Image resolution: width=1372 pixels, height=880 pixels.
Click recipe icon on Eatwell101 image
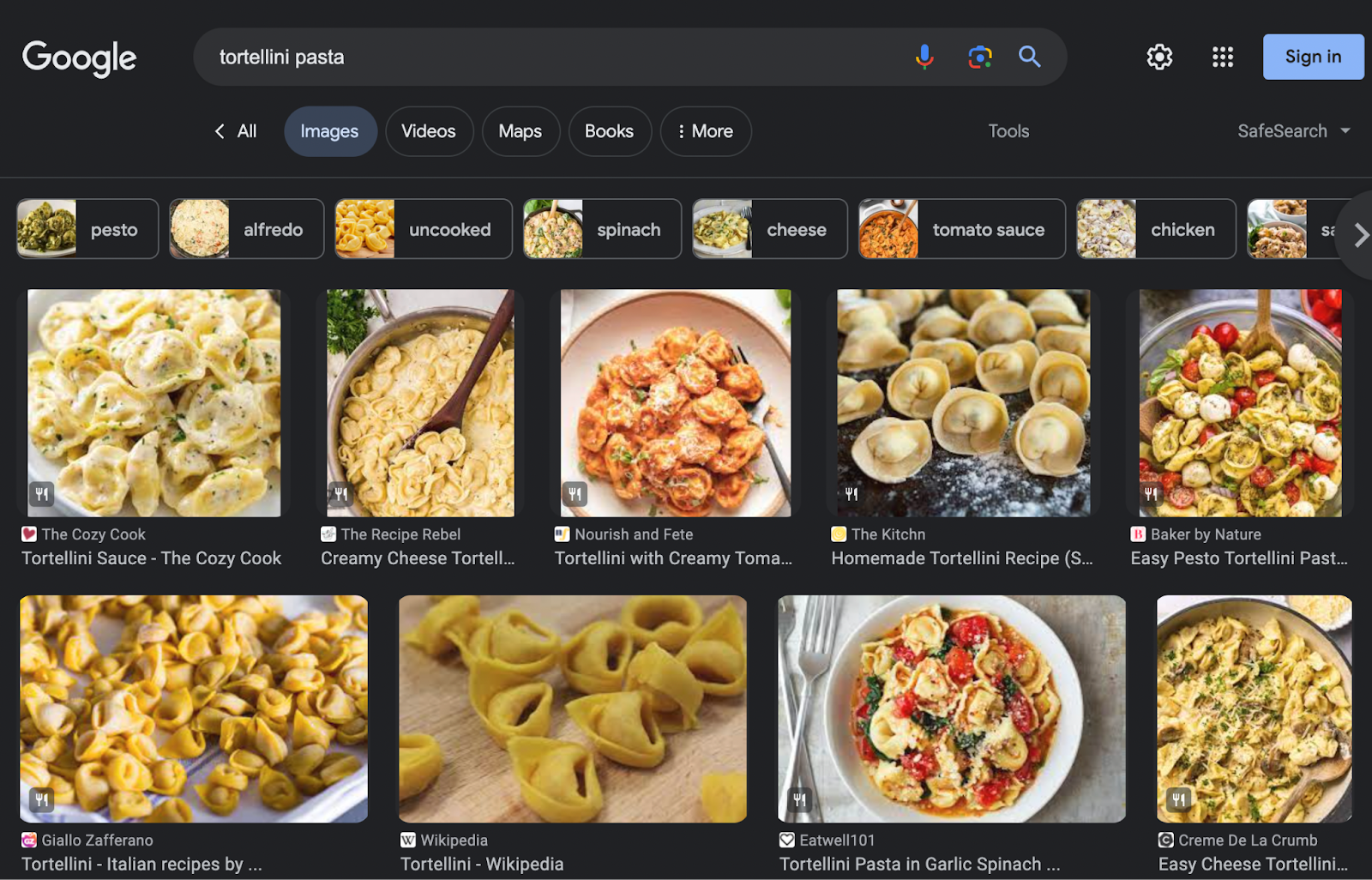click(799, 800)
